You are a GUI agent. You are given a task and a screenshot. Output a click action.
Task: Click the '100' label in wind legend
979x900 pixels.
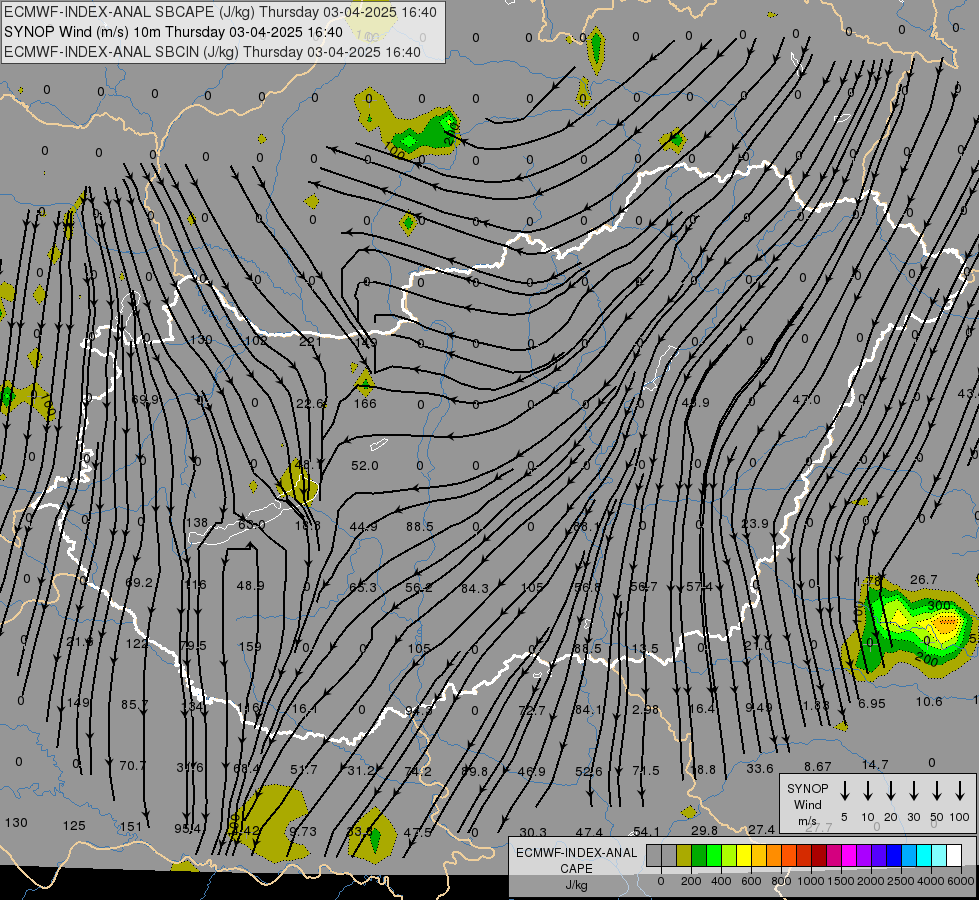pos(960,817)
